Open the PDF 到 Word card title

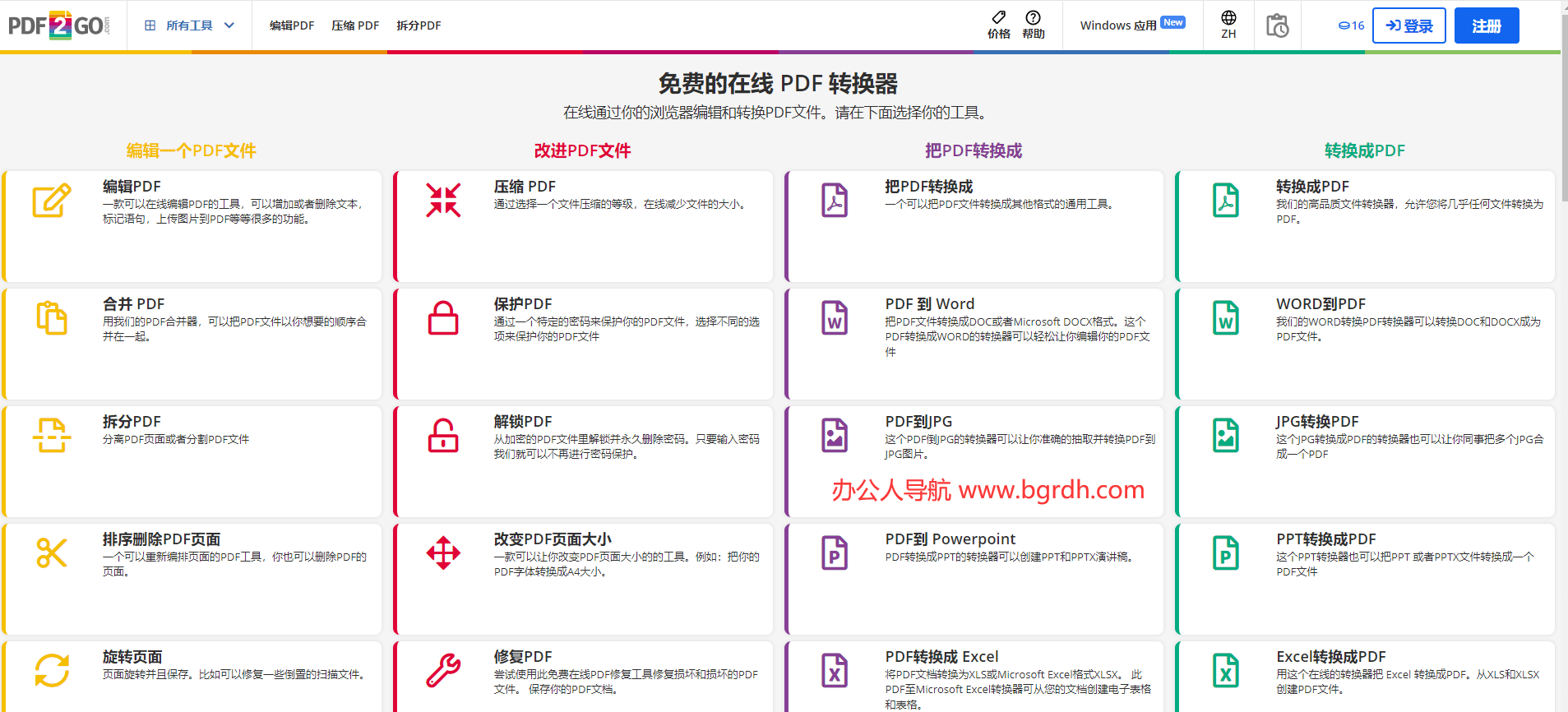(930, 304)
